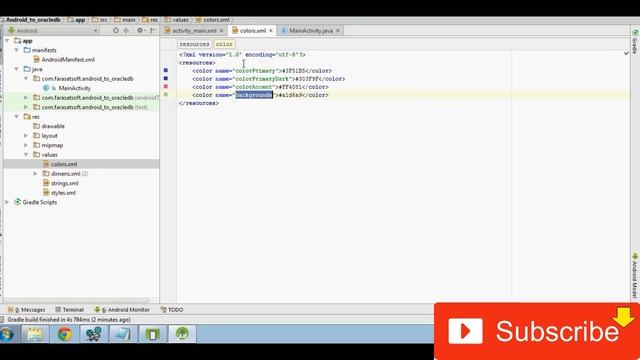Click the inspection status checkmark icon
This screenshot has height=360, width=640.
pos(626,53)
